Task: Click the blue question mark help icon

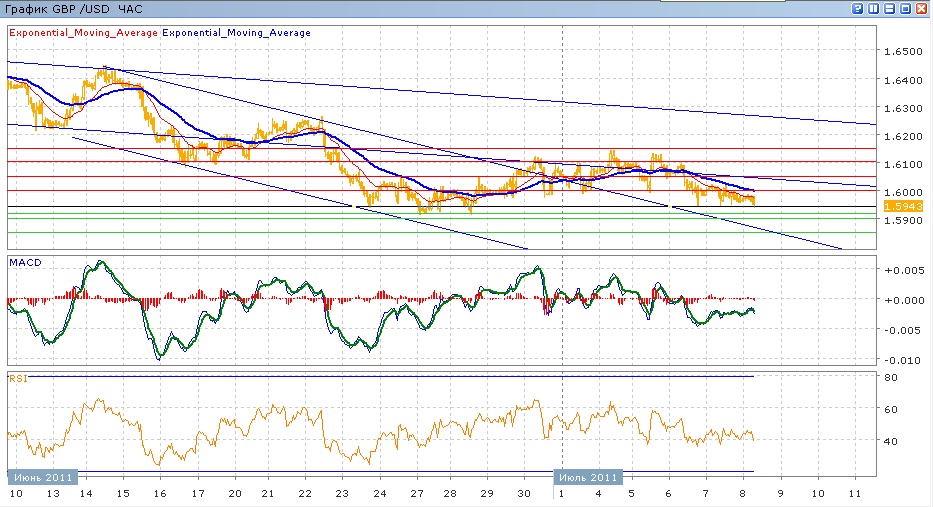Action: coord(858,8)
